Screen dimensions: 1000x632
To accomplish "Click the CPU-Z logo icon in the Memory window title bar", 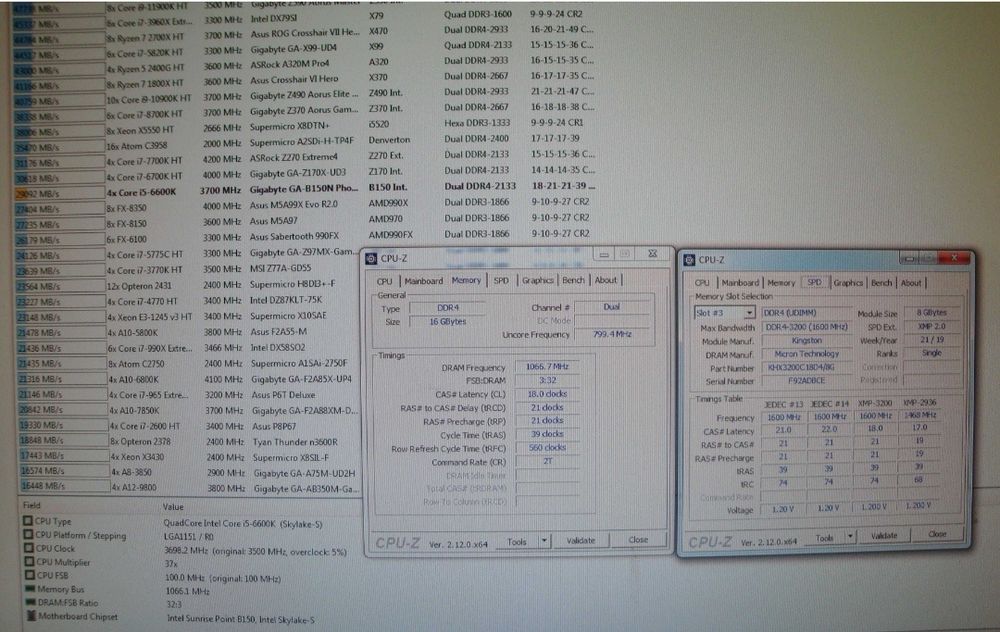I will point(371,258).
